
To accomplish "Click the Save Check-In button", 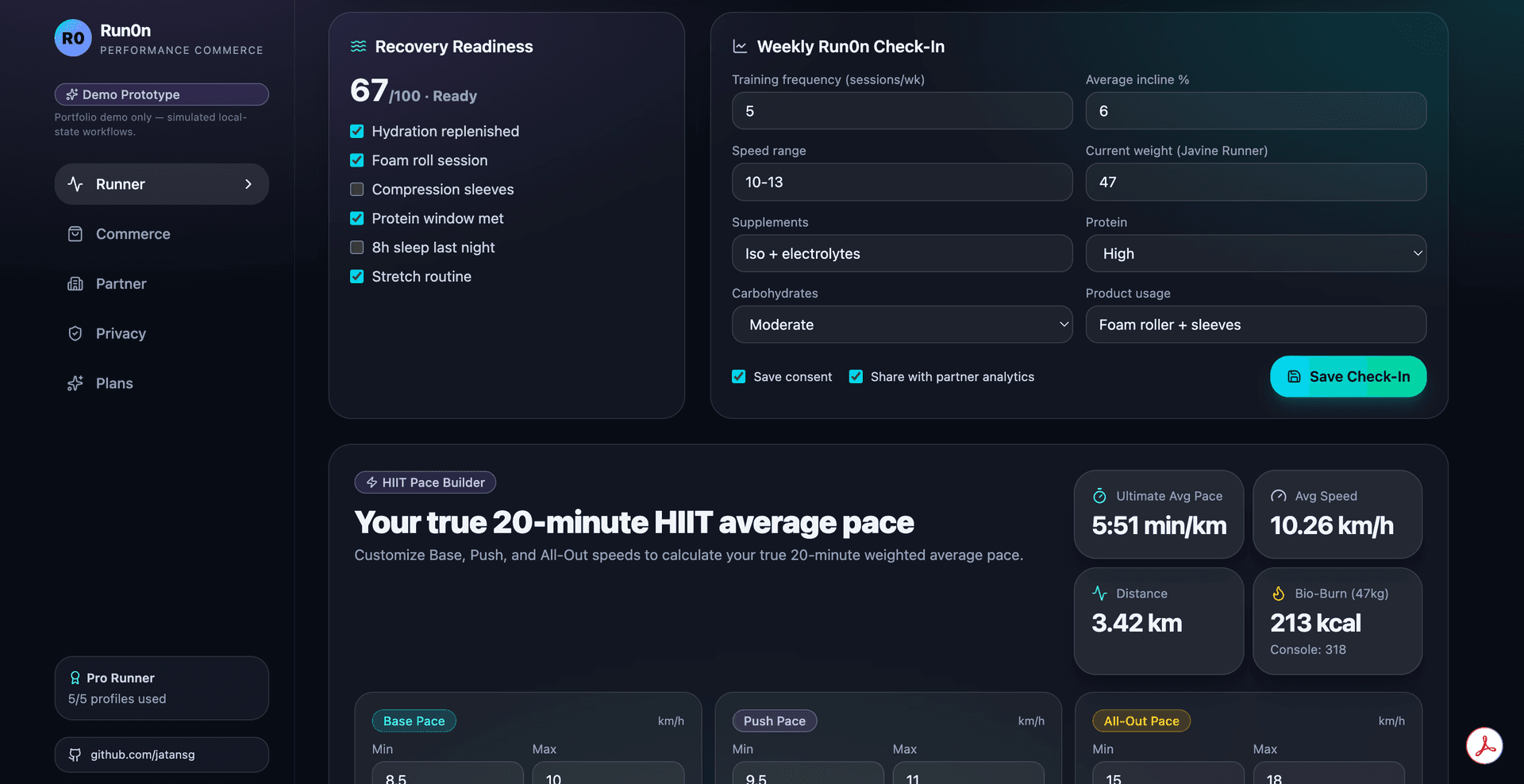I will [x=1348, y=377].
